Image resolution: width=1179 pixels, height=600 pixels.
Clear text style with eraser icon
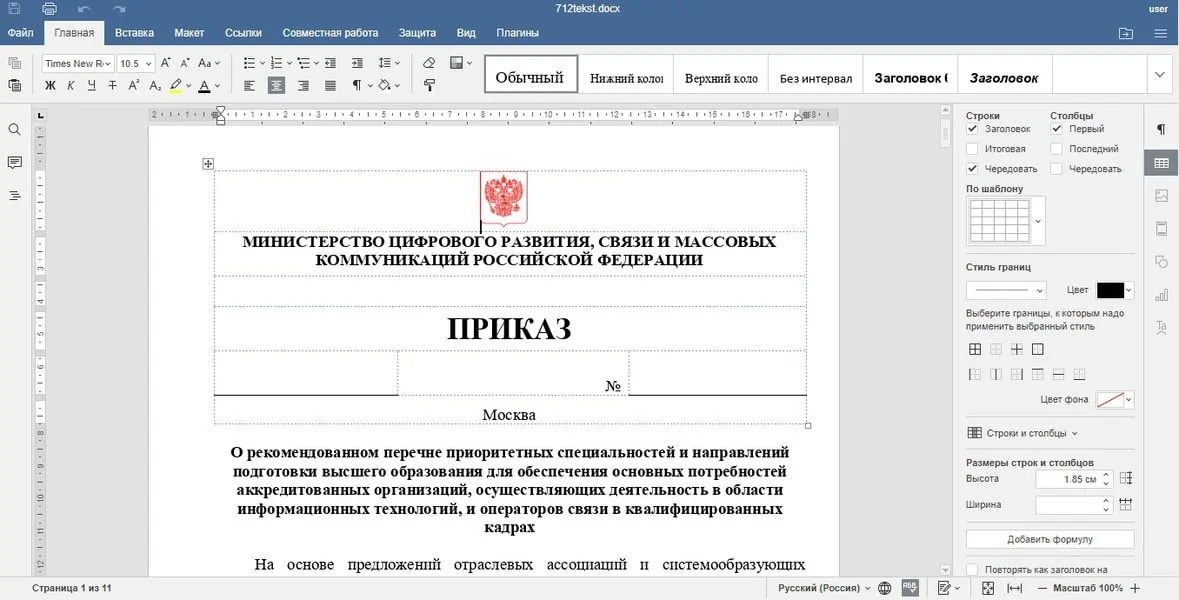(x=429, y=63)
